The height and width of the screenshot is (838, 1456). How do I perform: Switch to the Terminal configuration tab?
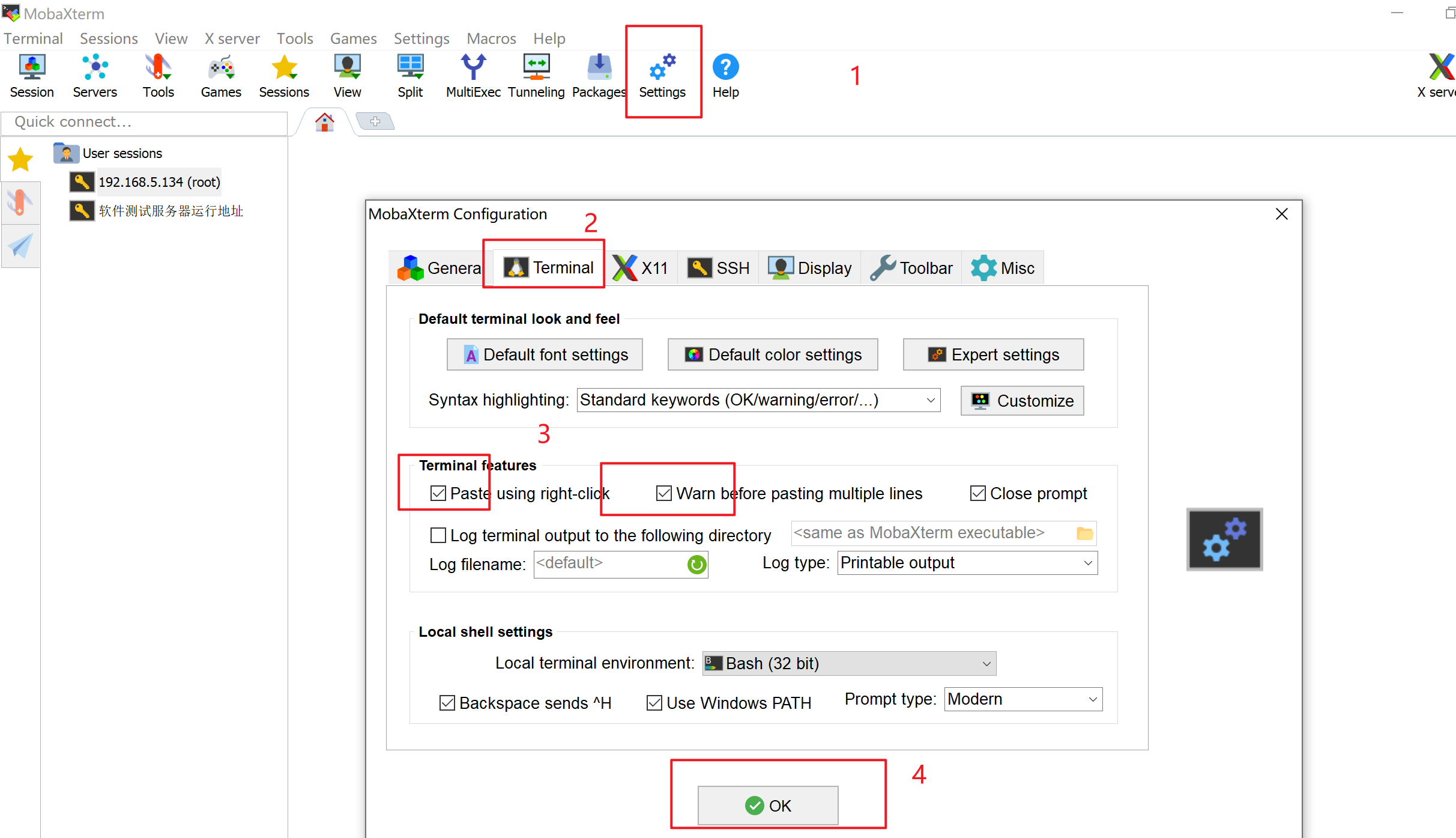(x=548, y=268)
